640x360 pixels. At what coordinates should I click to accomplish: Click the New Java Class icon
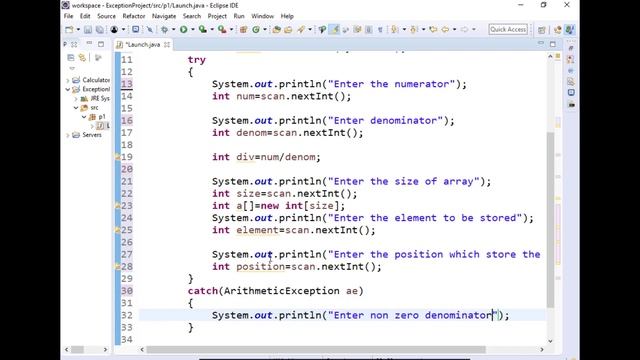[256, 29]
